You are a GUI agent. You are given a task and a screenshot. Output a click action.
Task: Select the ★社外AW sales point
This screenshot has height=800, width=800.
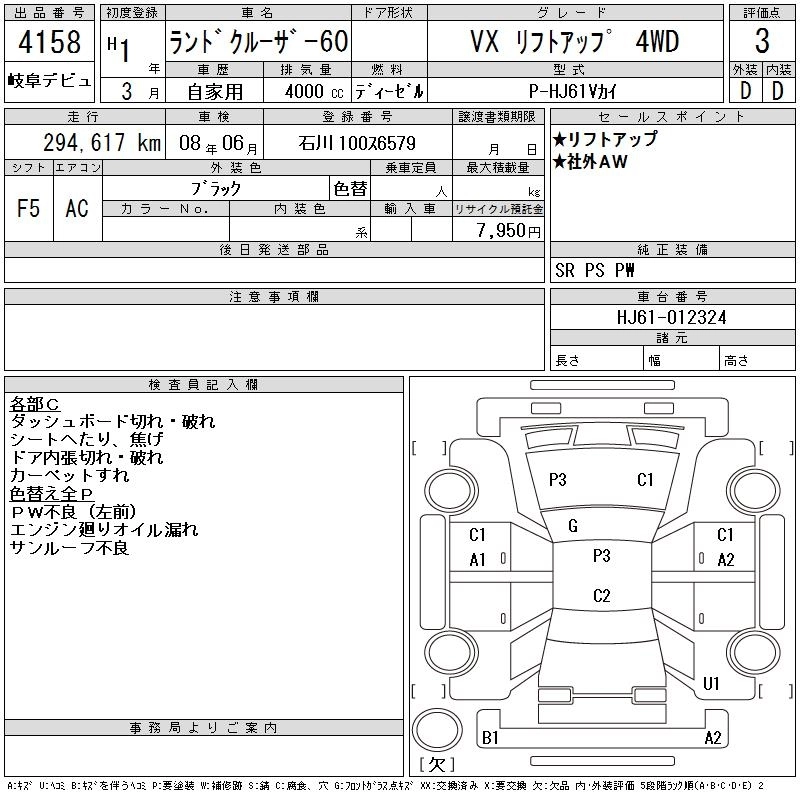click(590, 162)
